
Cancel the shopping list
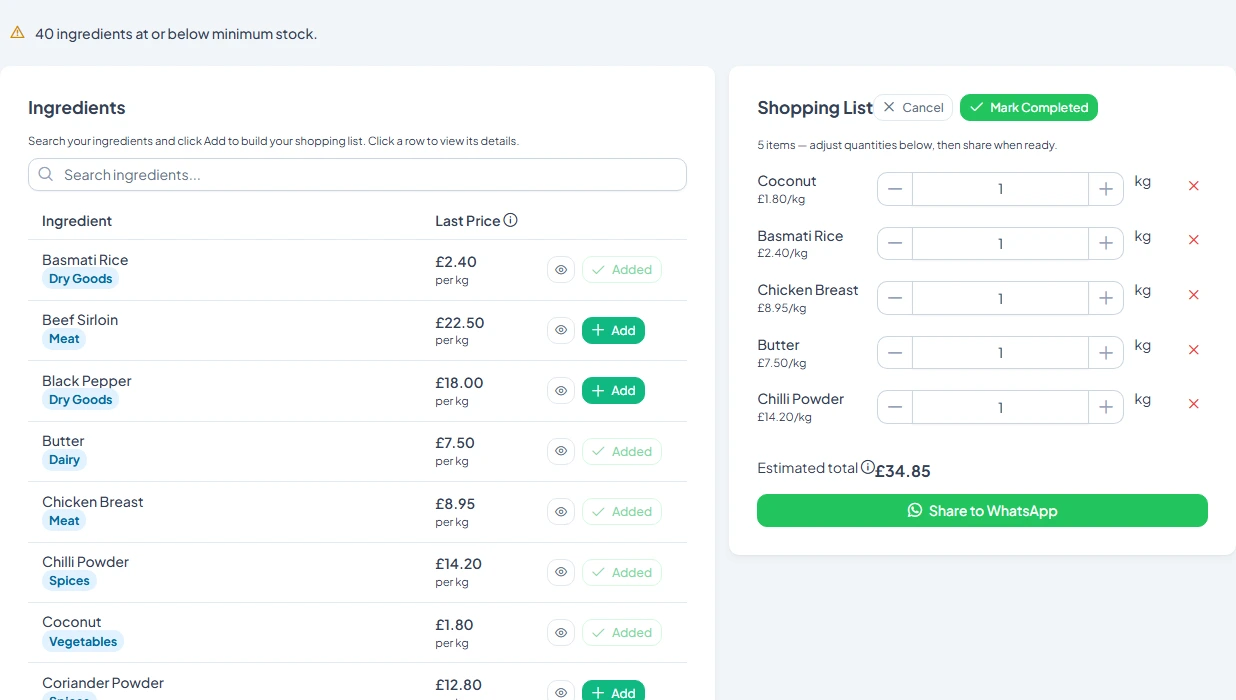pyautogui.click(x=913, y=108)
